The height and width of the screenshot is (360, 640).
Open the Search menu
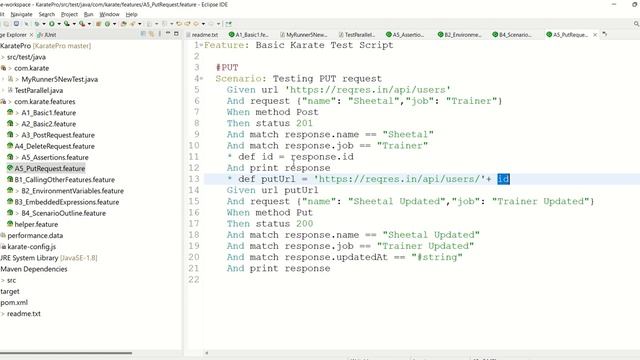click(47, 14)
